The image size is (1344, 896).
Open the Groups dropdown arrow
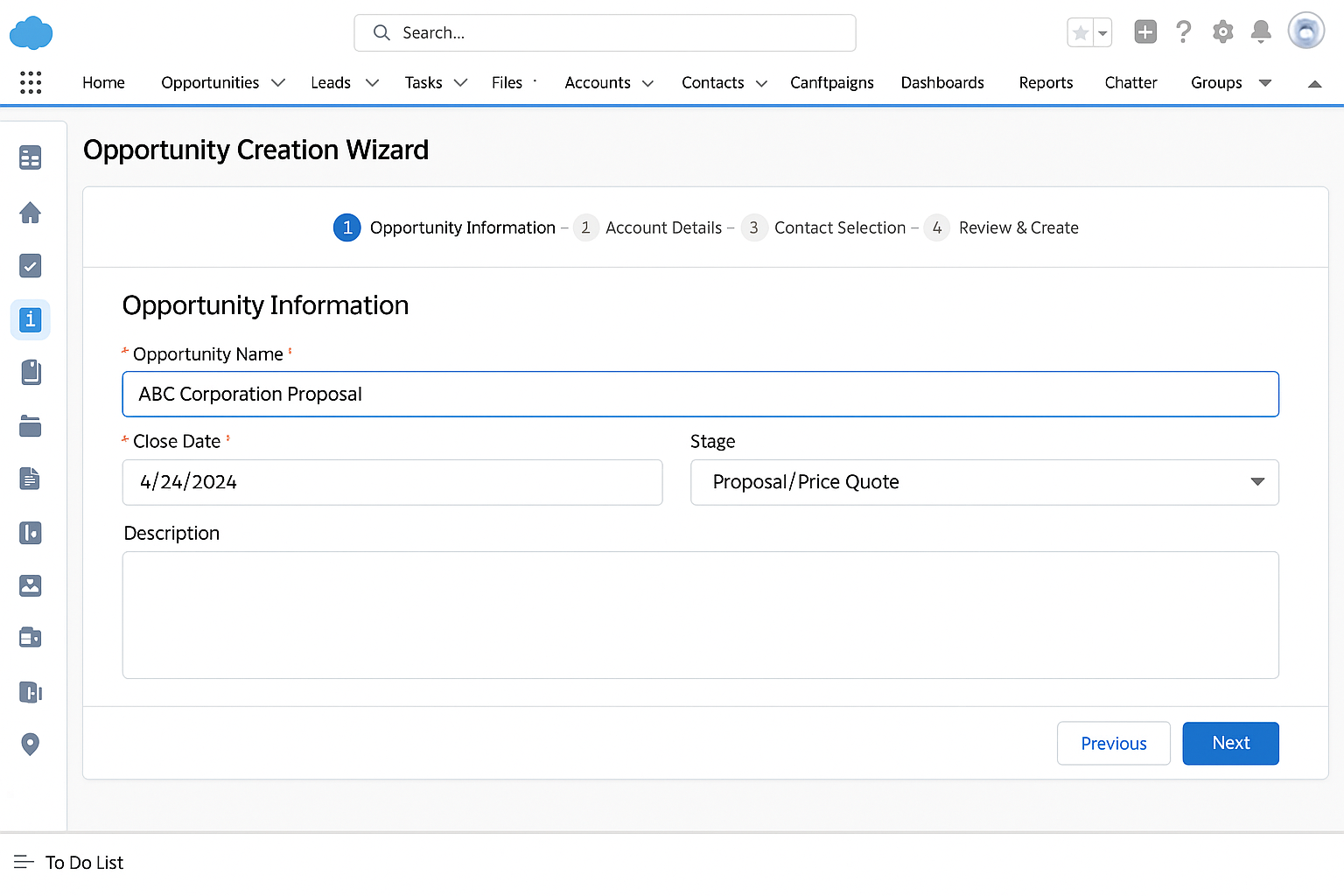[x=1264, y=82]
